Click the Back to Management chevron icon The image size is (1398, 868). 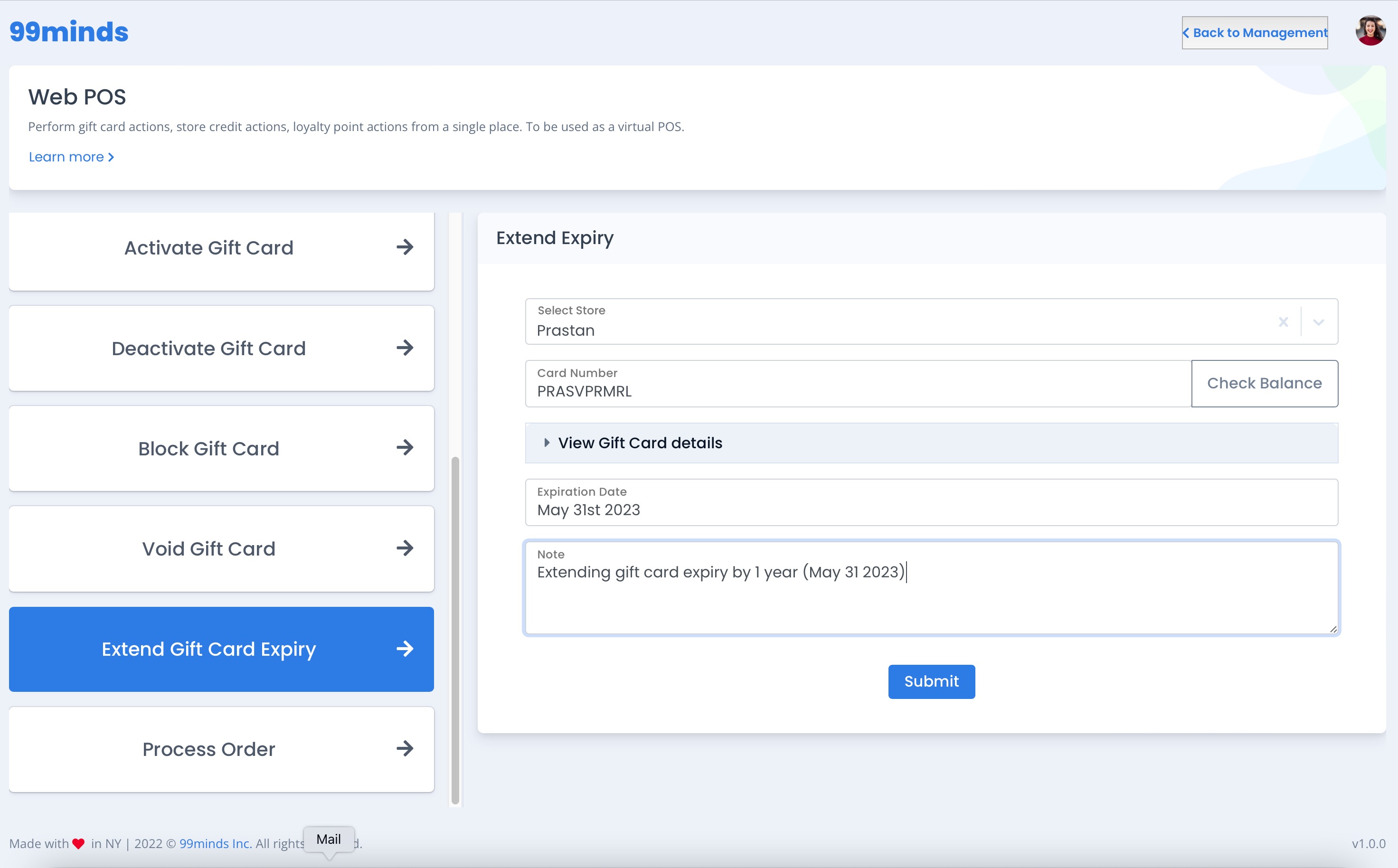click(1186, 33)
